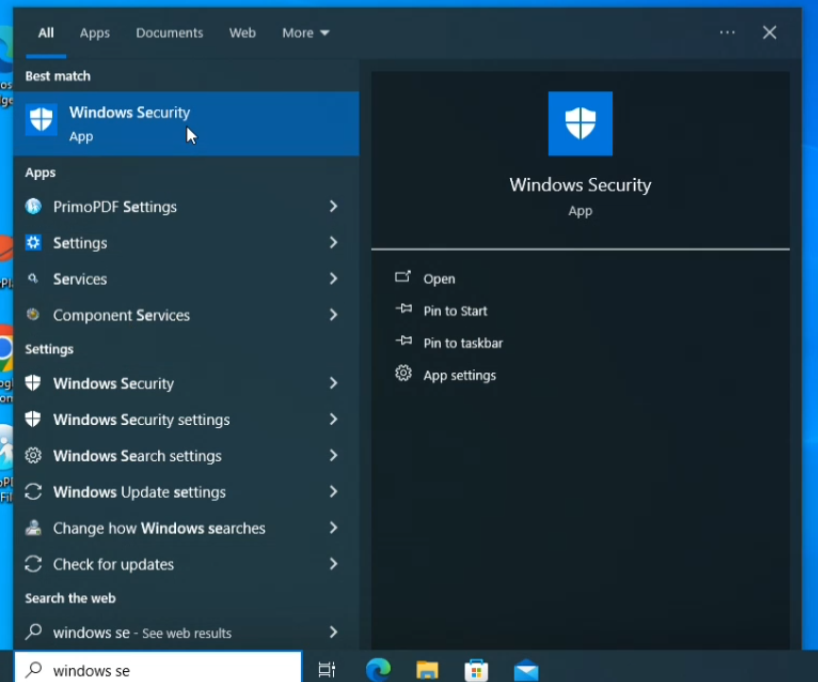Expand Windows Security settings arrow
Viewport: 818px width, 682px height.
pyautogui.click(x=333, y=419)
